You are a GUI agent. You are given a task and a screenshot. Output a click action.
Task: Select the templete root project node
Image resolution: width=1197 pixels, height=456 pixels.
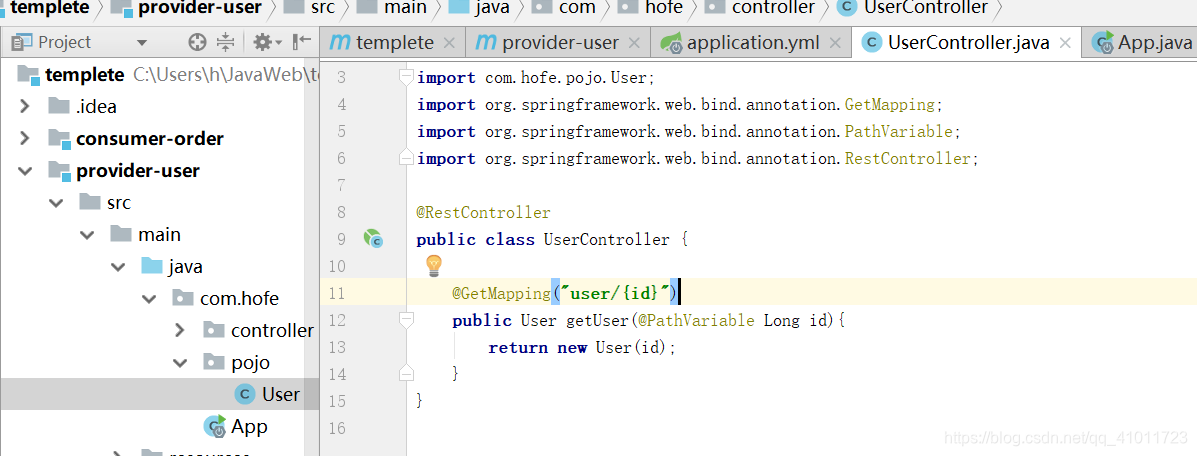click(x=85, y=75)
